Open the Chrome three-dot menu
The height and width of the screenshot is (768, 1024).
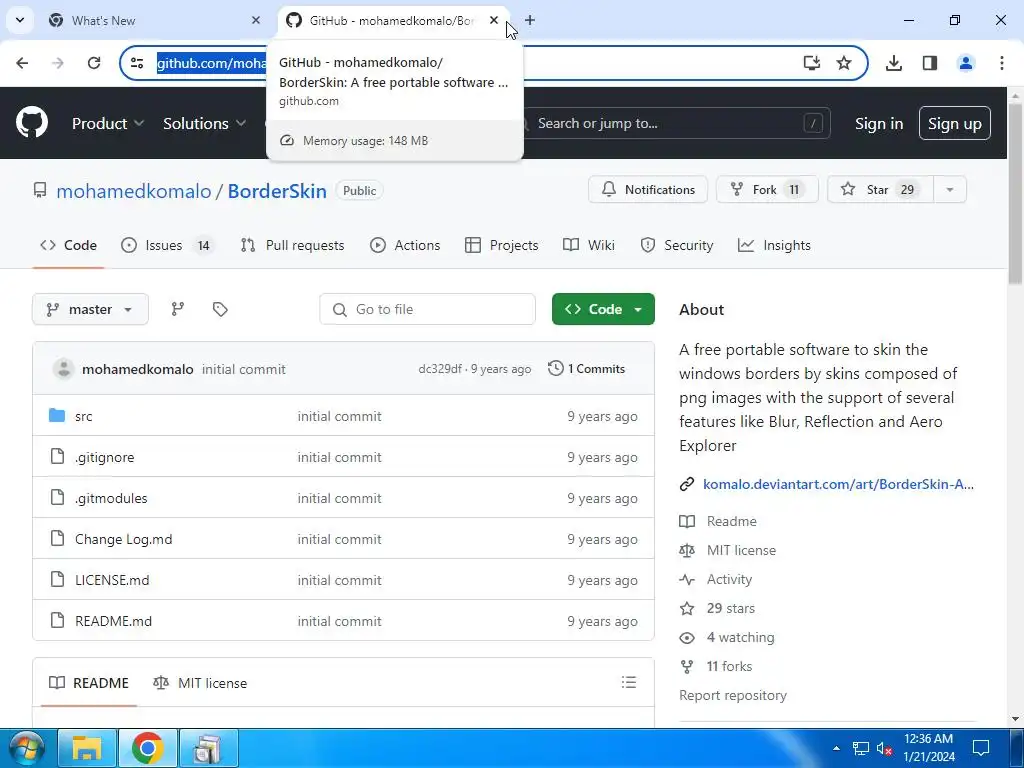1002,63
